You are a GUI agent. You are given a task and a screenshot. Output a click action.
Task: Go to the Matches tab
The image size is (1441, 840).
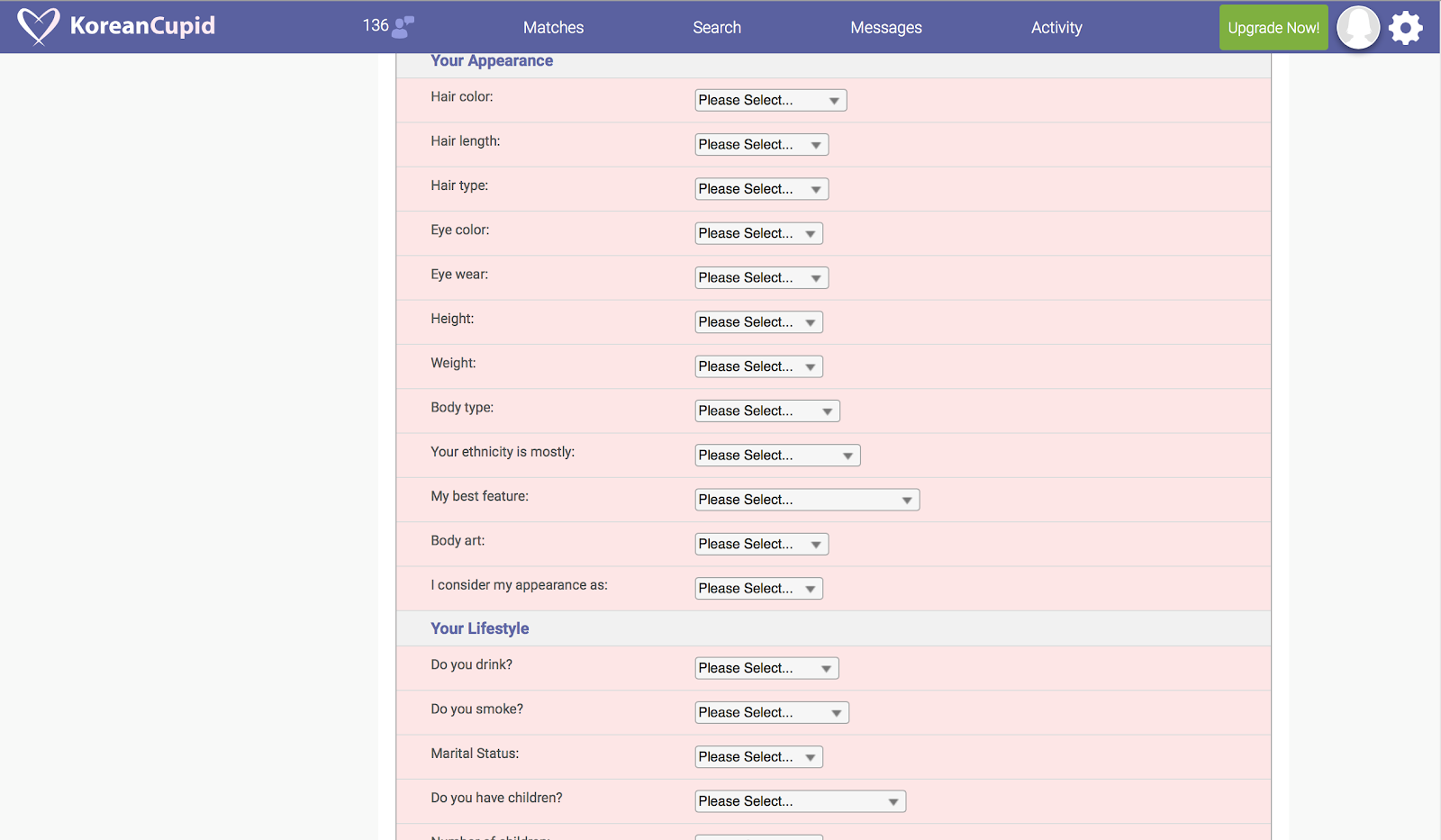pos(553,28)
